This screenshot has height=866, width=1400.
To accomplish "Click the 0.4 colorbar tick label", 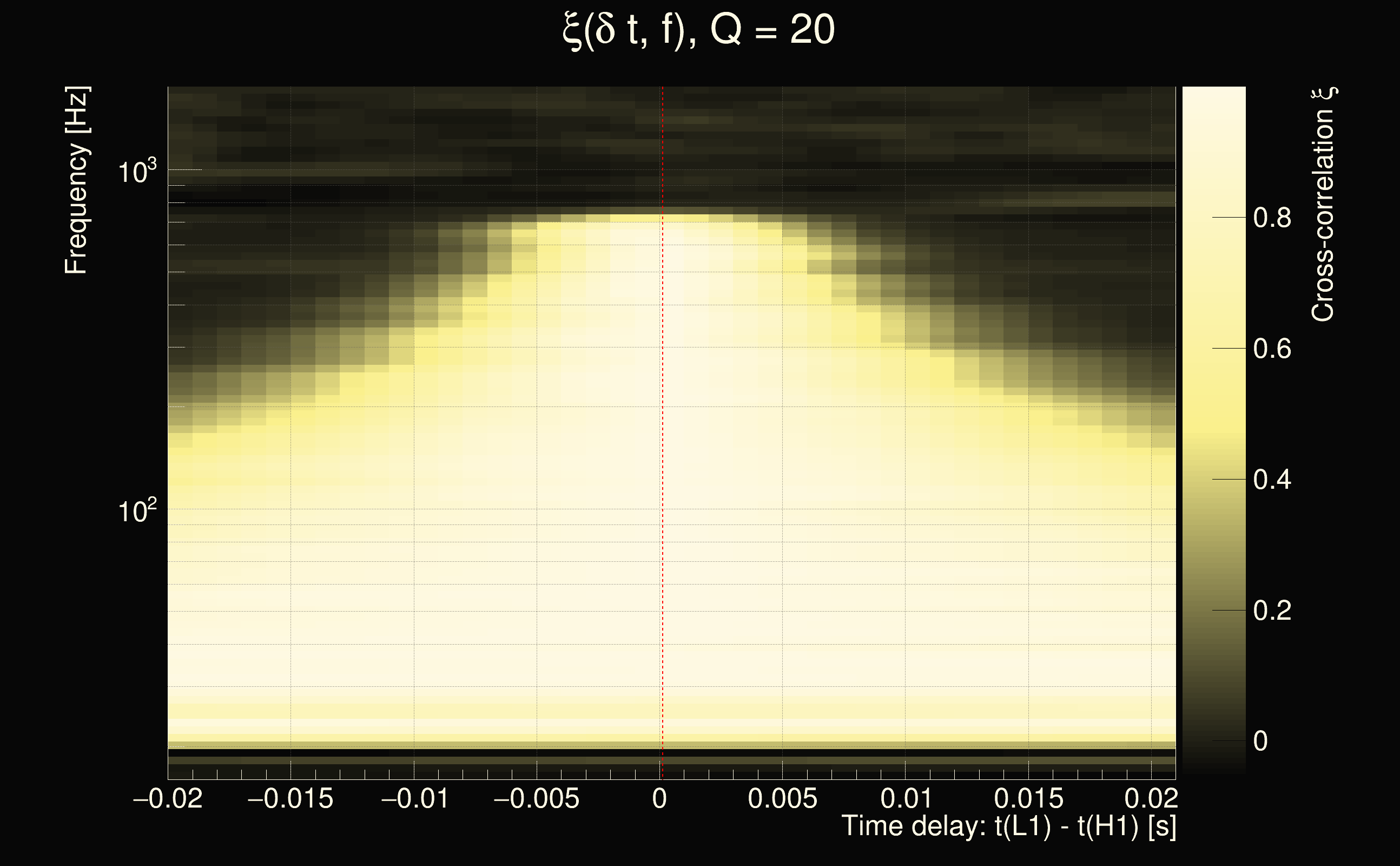I will pyautogui.click(x=1272, y=480).
